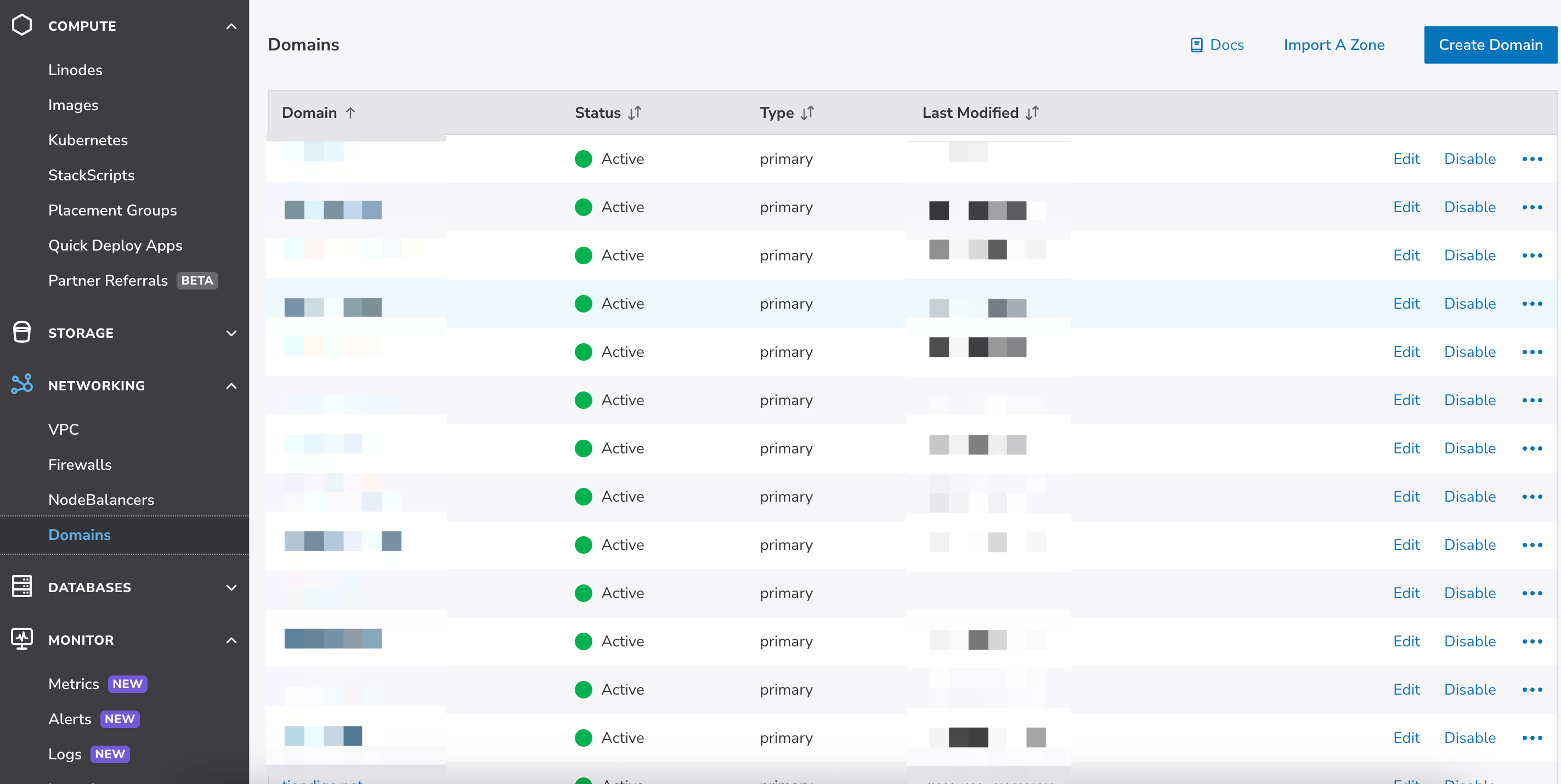Open Firewalls in sidebar
The image size is (1561, 784).
[x=80, y=464]
